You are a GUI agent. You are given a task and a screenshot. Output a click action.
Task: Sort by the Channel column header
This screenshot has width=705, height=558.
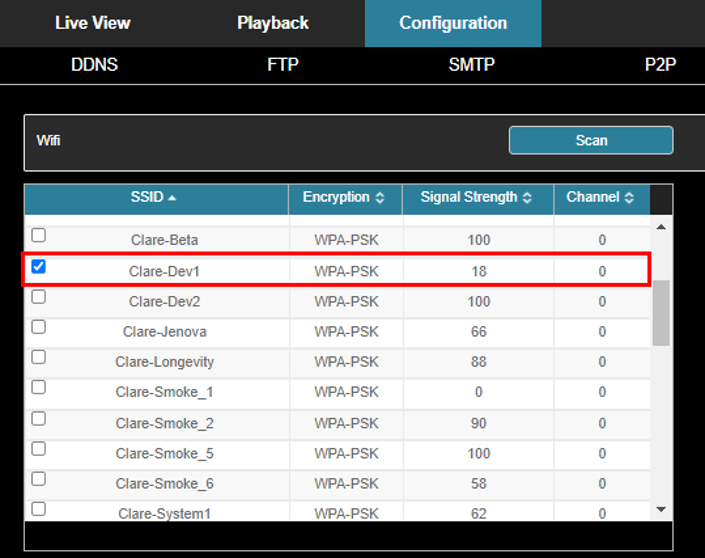coord(600,198)
